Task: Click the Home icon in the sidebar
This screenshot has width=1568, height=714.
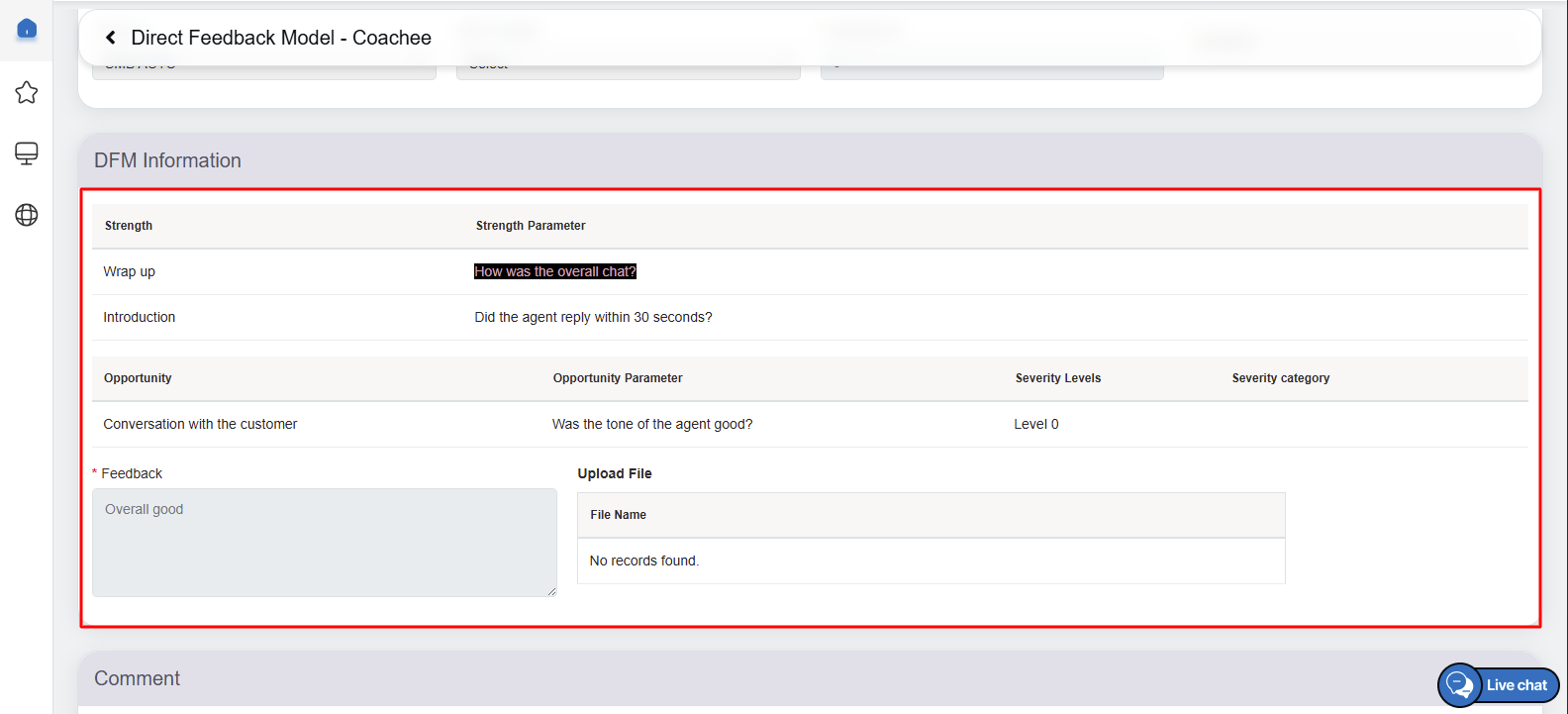Action: point(27,29)
